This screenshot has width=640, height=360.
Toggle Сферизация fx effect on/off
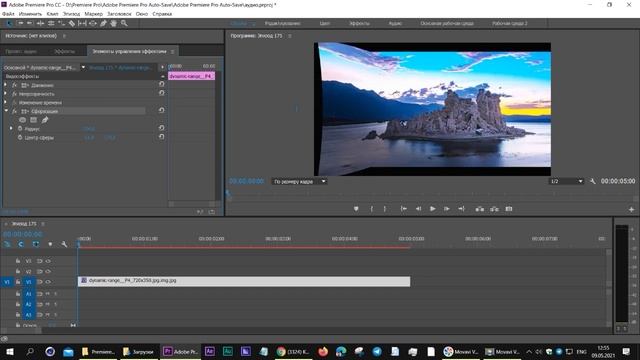[14, 111]
